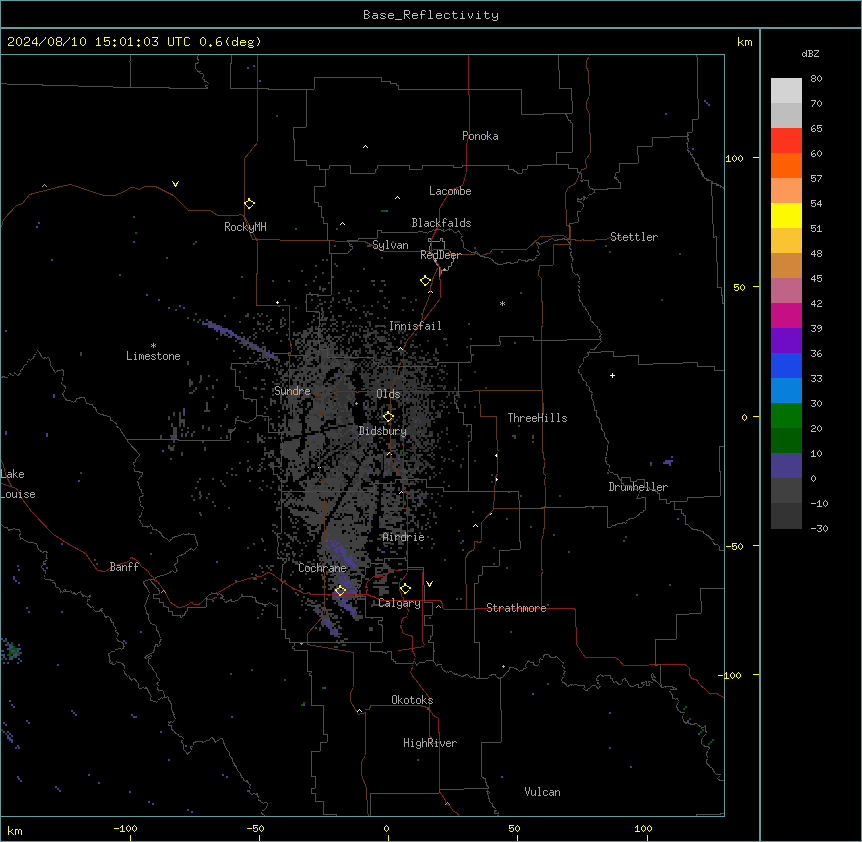Click the yellow station marker near RockyMH
The width and height of the screenshot is (862, 842).
(249, 204)
